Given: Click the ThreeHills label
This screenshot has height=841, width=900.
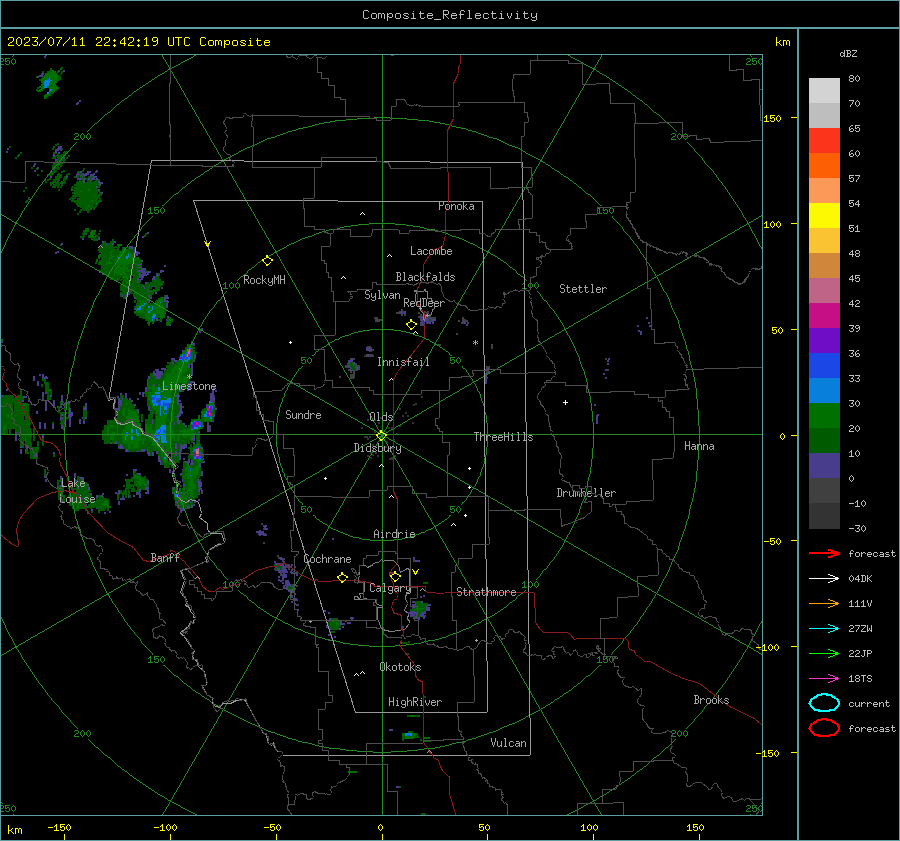Looking at the screenshot, I should (x=503, y=437).
